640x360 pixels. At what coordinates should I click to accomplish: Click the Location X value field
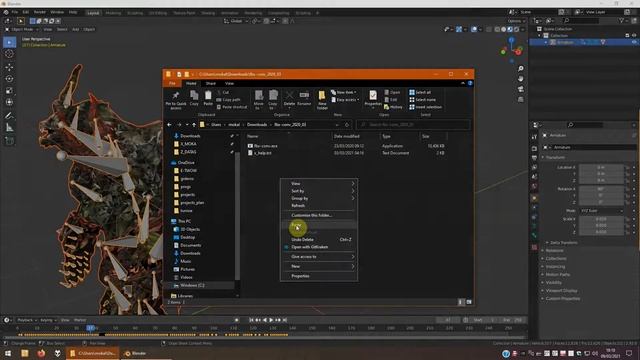601,167
